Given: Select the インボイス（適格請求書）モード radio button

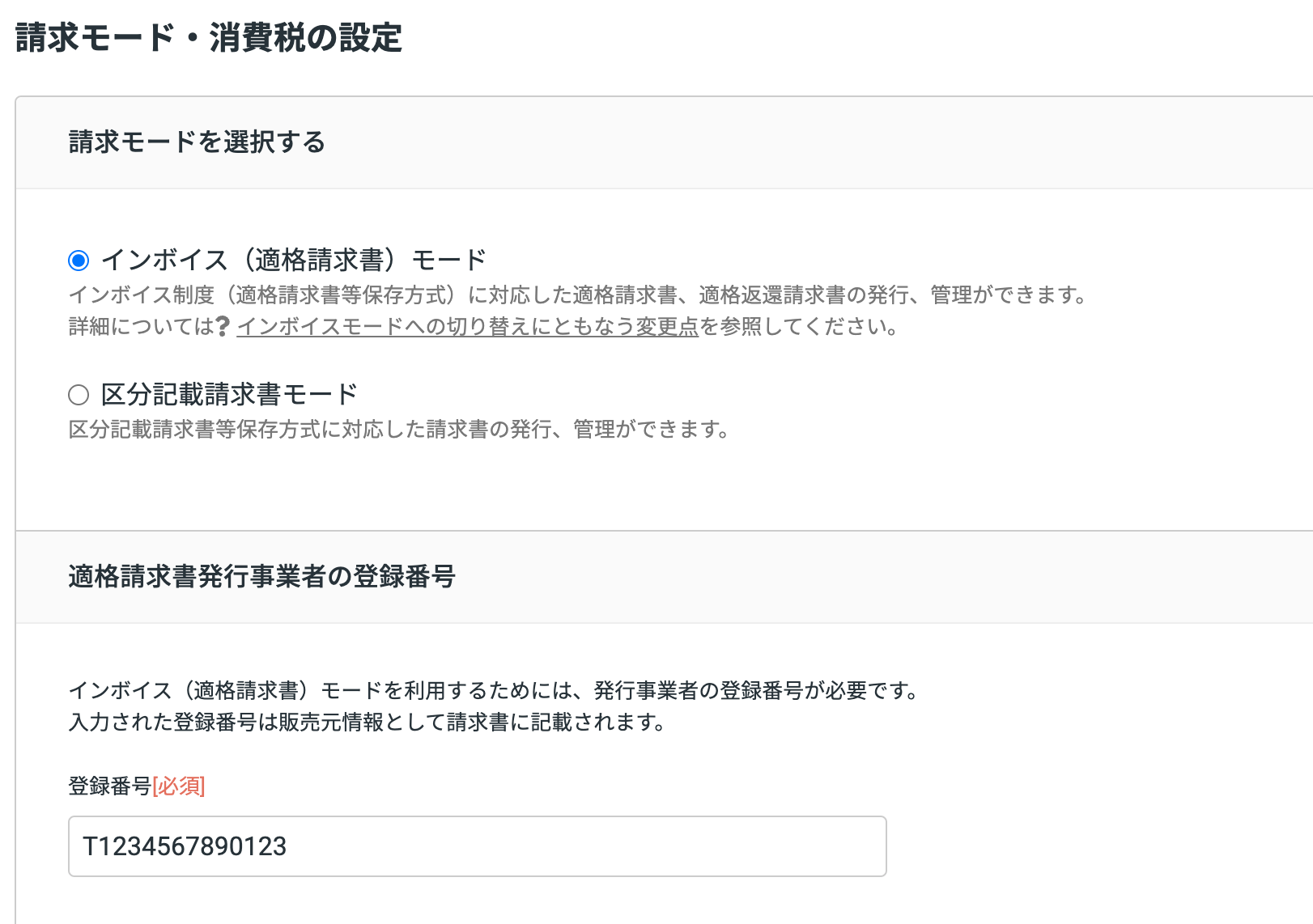Looking at the screenshot, I should click(x=79, y=261).
